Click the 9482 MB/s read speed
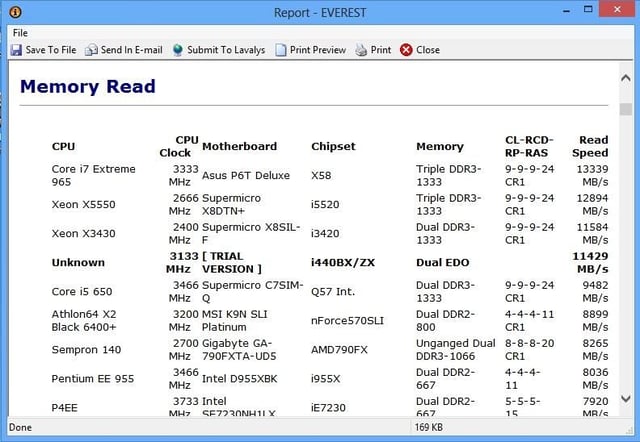The height and width of the screenshot is (442, 640). [595, 291]
